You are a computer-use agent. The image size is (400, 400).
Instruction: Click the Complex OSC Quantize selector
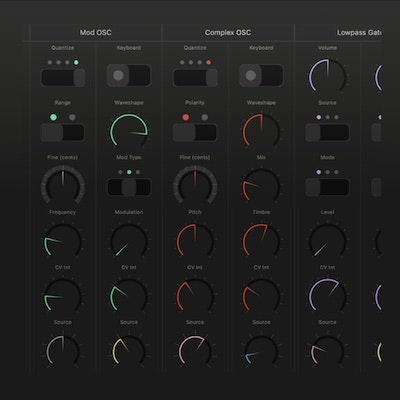tap(195, 77)
